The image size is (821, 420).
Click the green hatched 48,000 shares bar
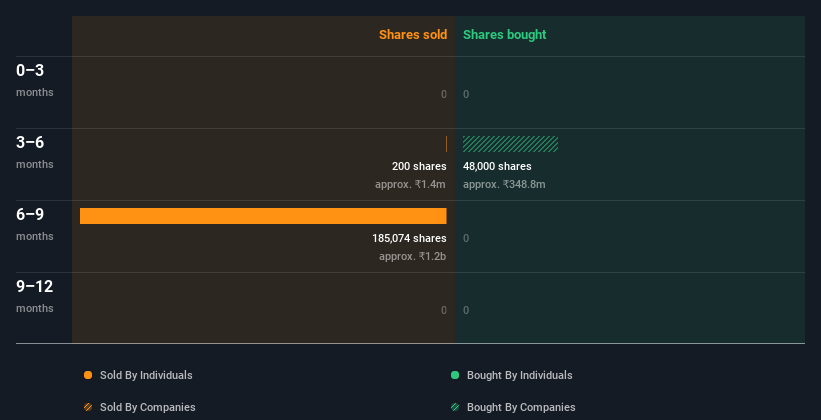511,144
